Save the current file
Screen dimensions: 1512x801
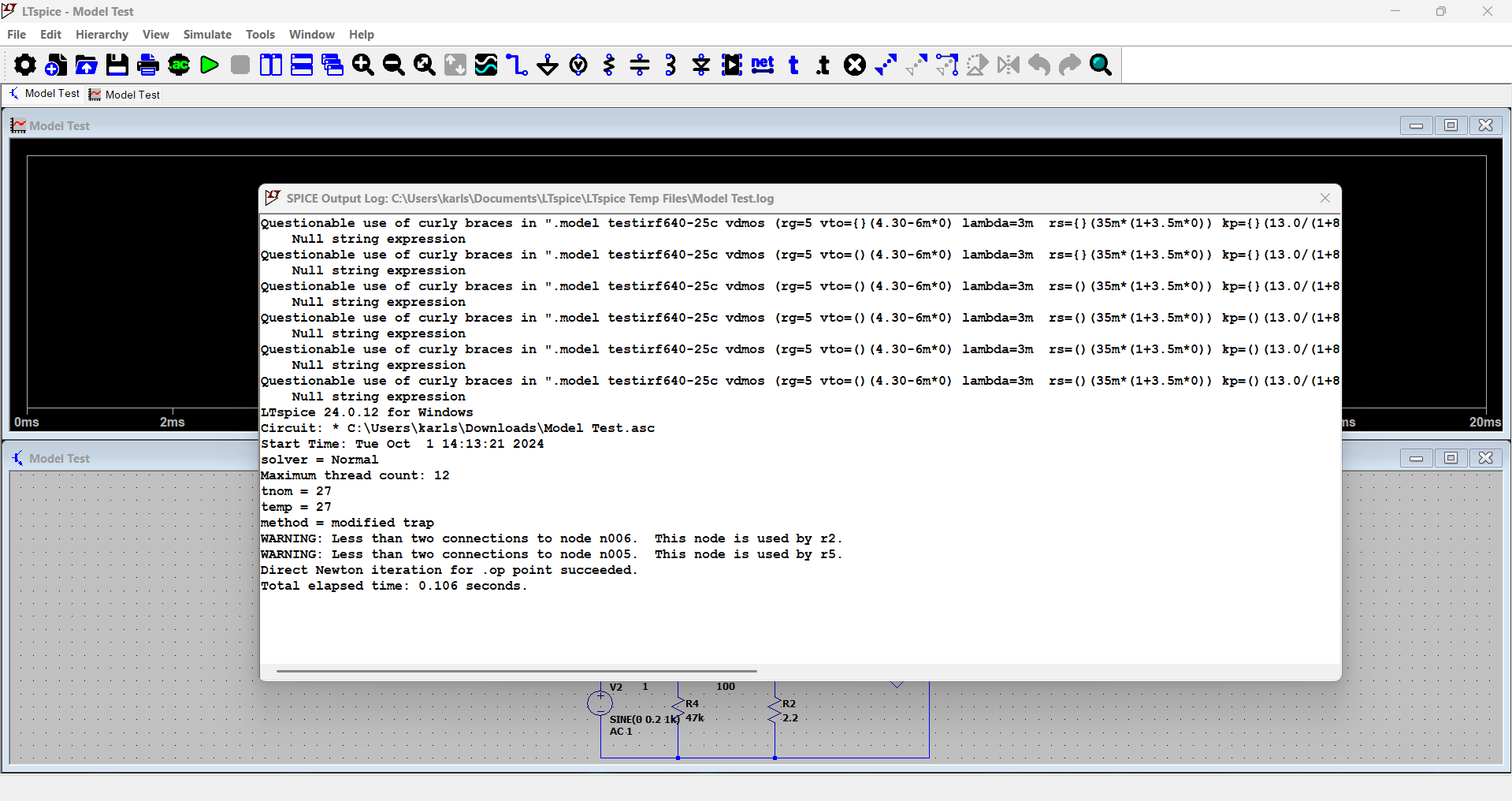tap(117, 65)
